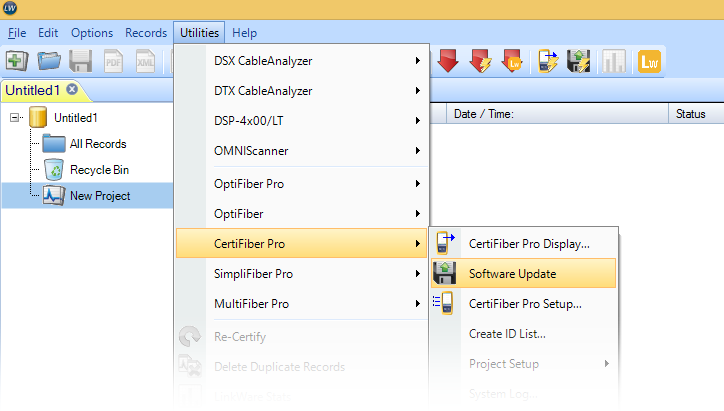Open file using folder toolbar icon
Viewport: 724px width, 411px height.
click(49, 61)
